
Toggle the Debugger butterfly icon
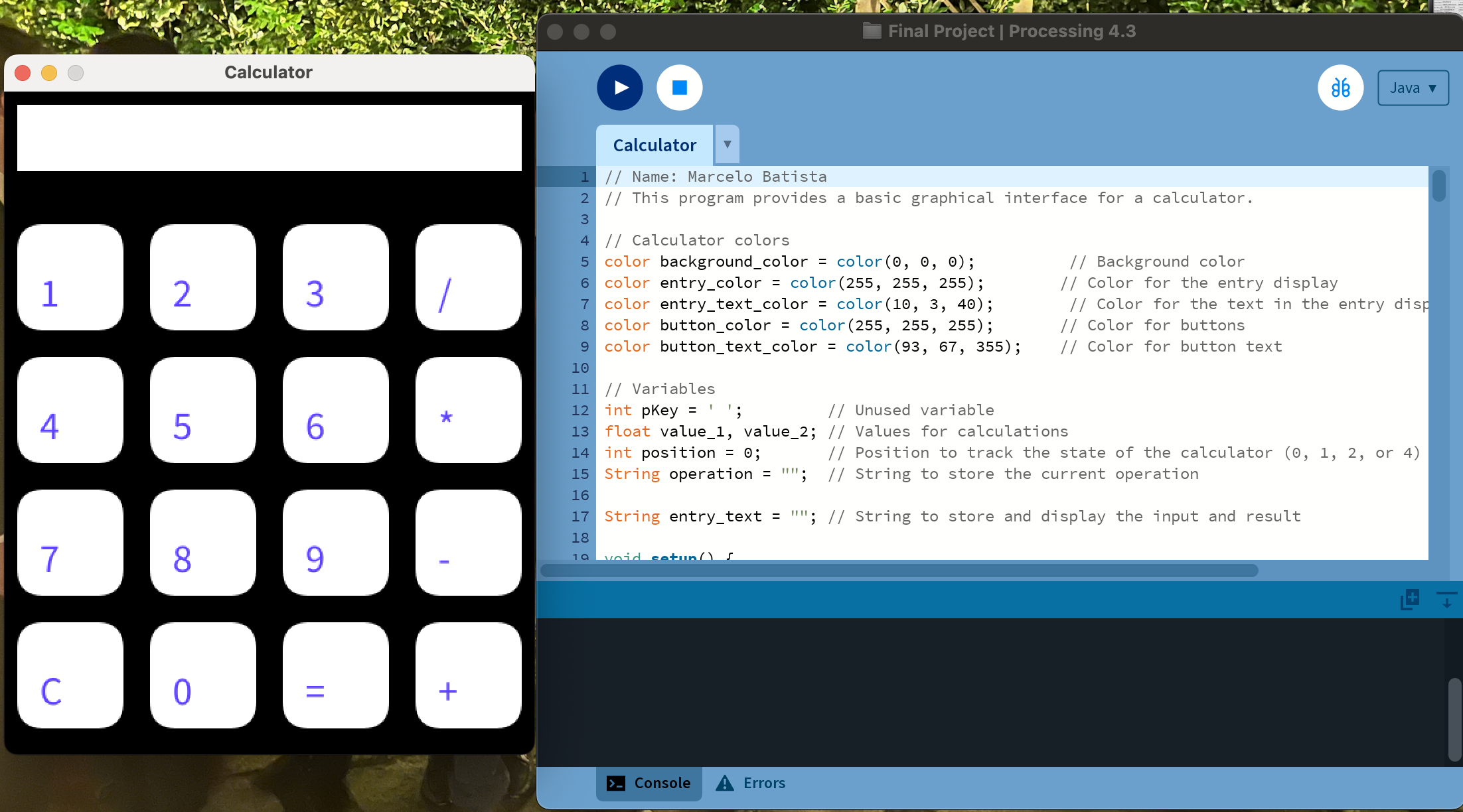click(1340, 88)
